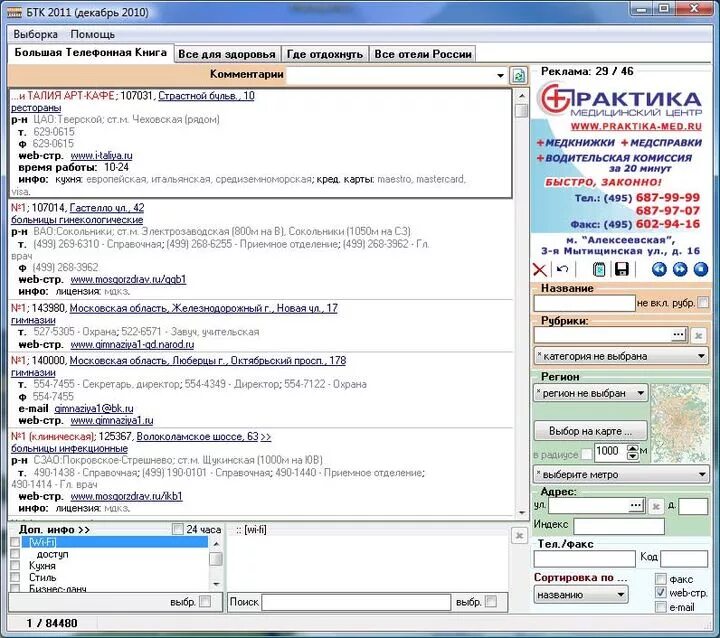Click the Доп. инфо list scroll-down arrow
The image size is (720, 638).
coord(216,584)
